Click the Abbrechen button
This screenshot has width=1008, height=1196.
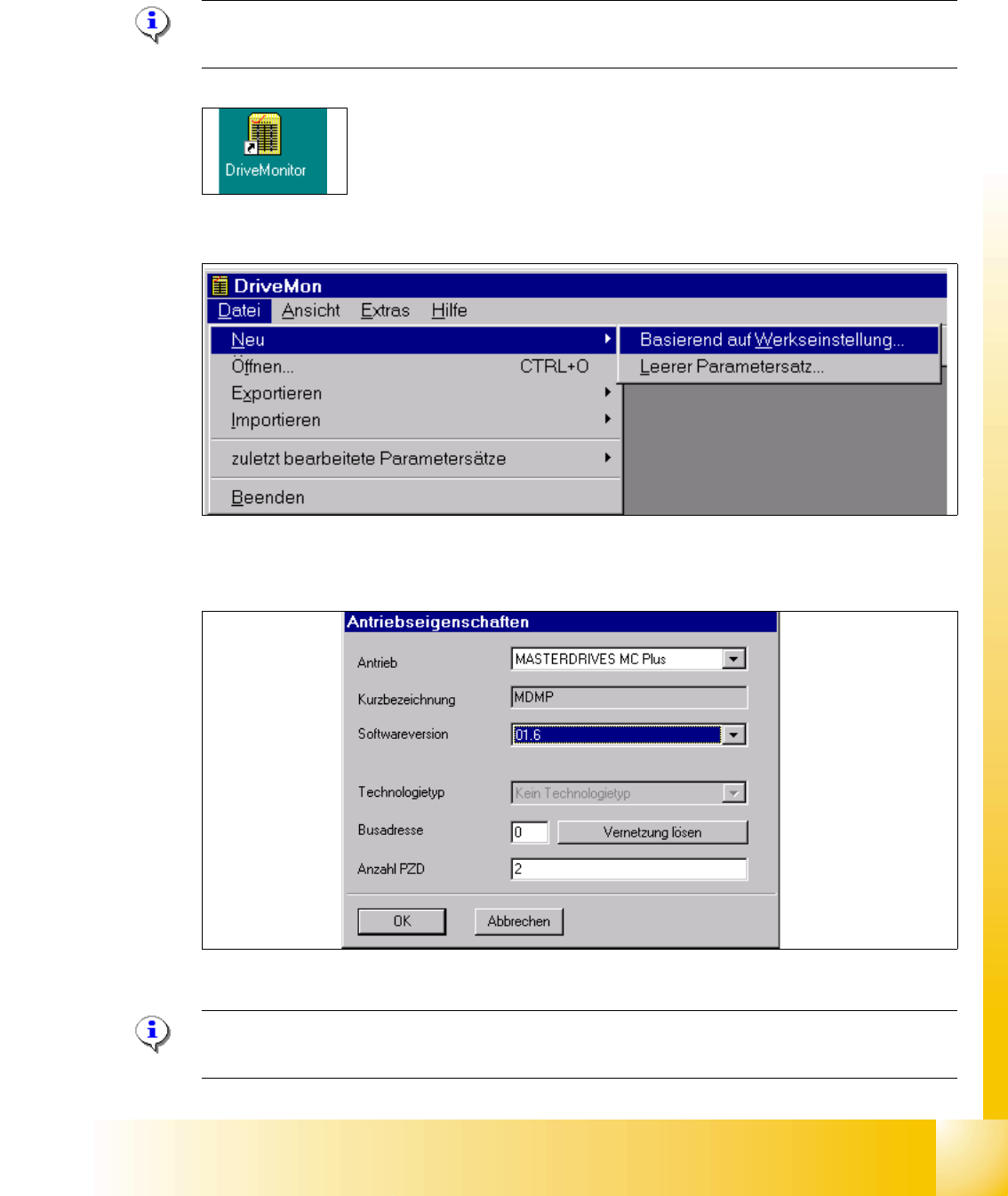click(519, 921)
